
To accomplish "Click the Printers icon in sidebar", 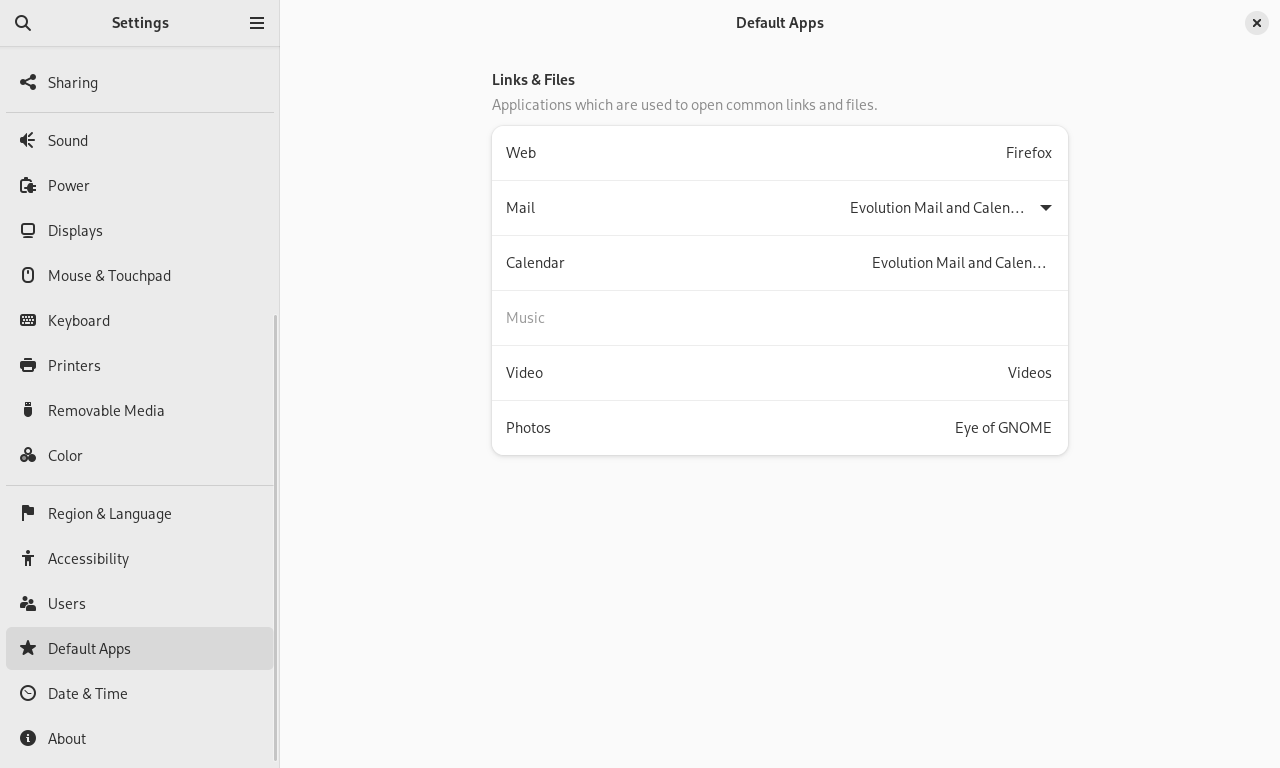I will pos(28,366).
